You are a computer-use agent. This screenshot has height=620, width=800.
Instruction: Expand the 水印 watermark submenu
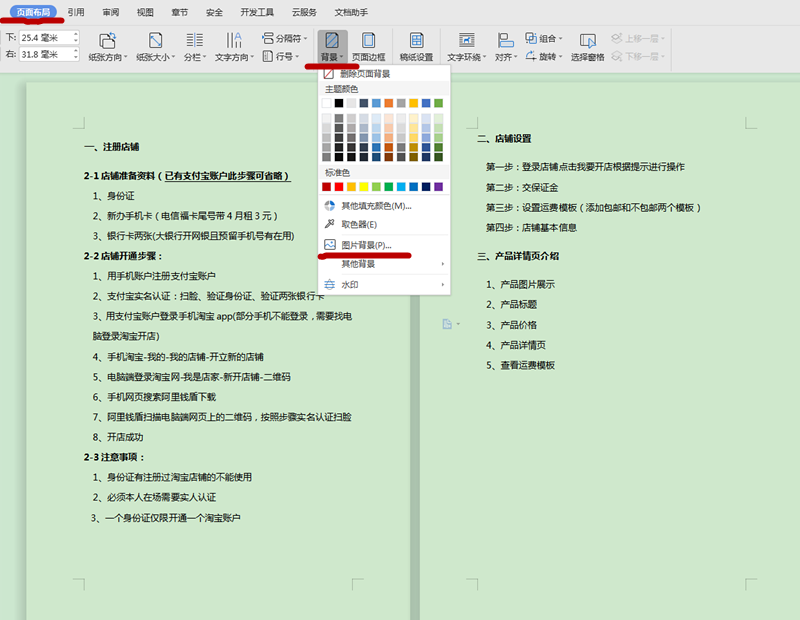pyautogui.click(x=384, y=284)
